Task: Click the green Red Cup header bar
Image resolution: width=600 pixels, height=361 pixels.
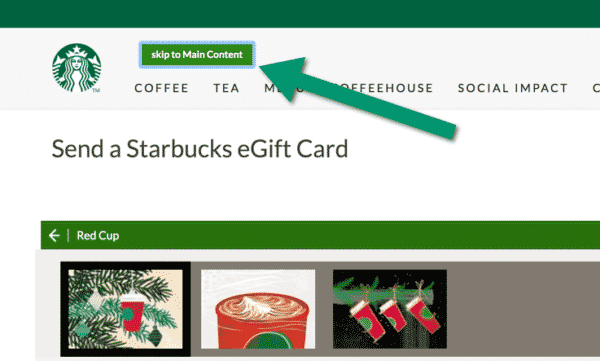Action: coord(320,235)
